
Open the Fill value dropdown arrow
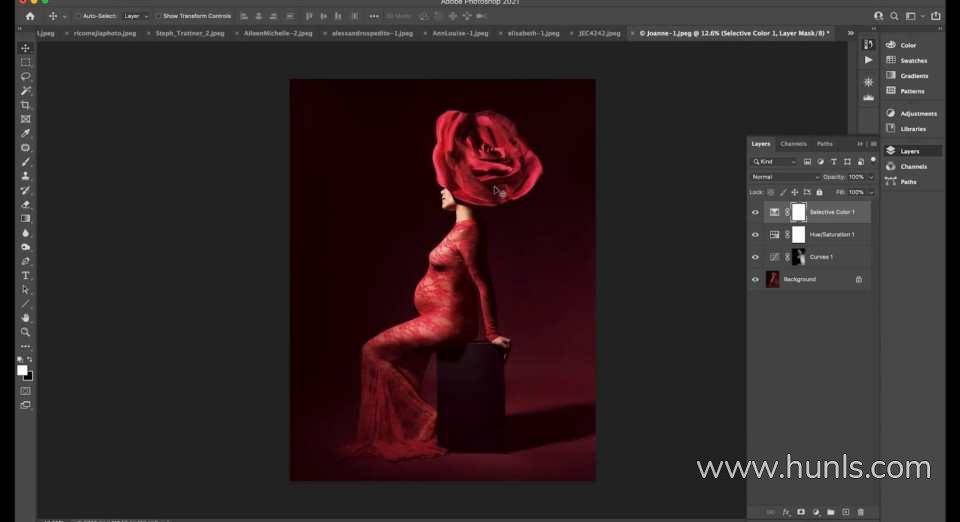[871, 192]
